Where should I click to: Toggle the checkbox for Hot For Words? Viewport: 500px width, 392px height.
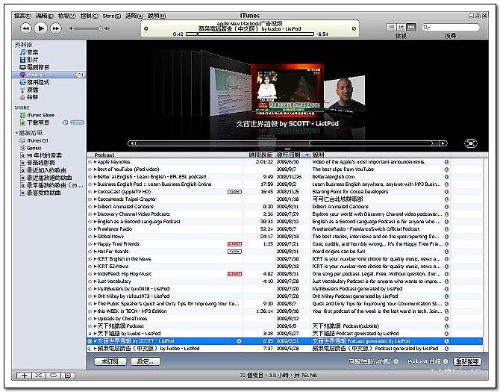coord(90,251)
